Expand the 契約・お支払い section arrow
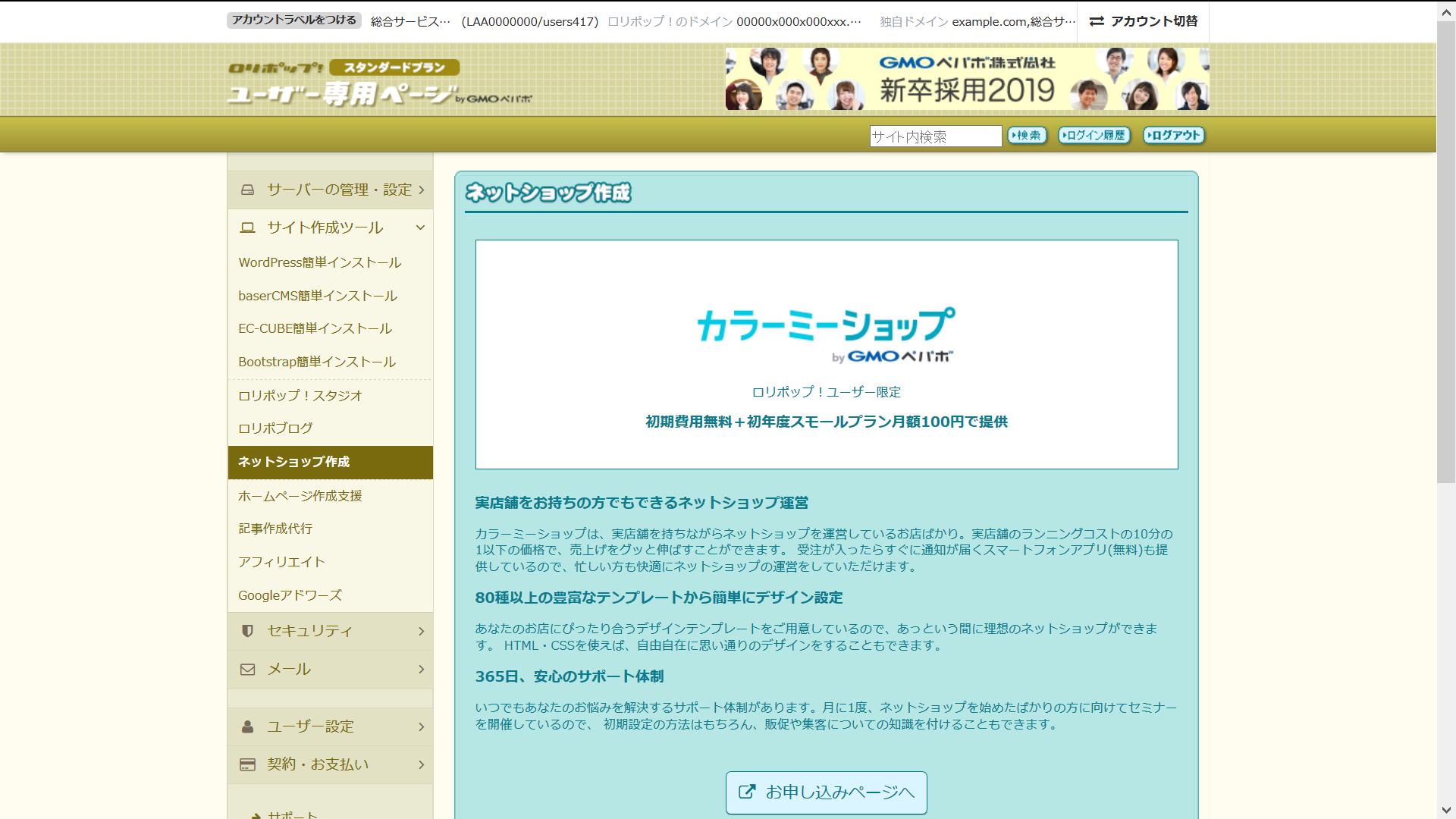 422,764
